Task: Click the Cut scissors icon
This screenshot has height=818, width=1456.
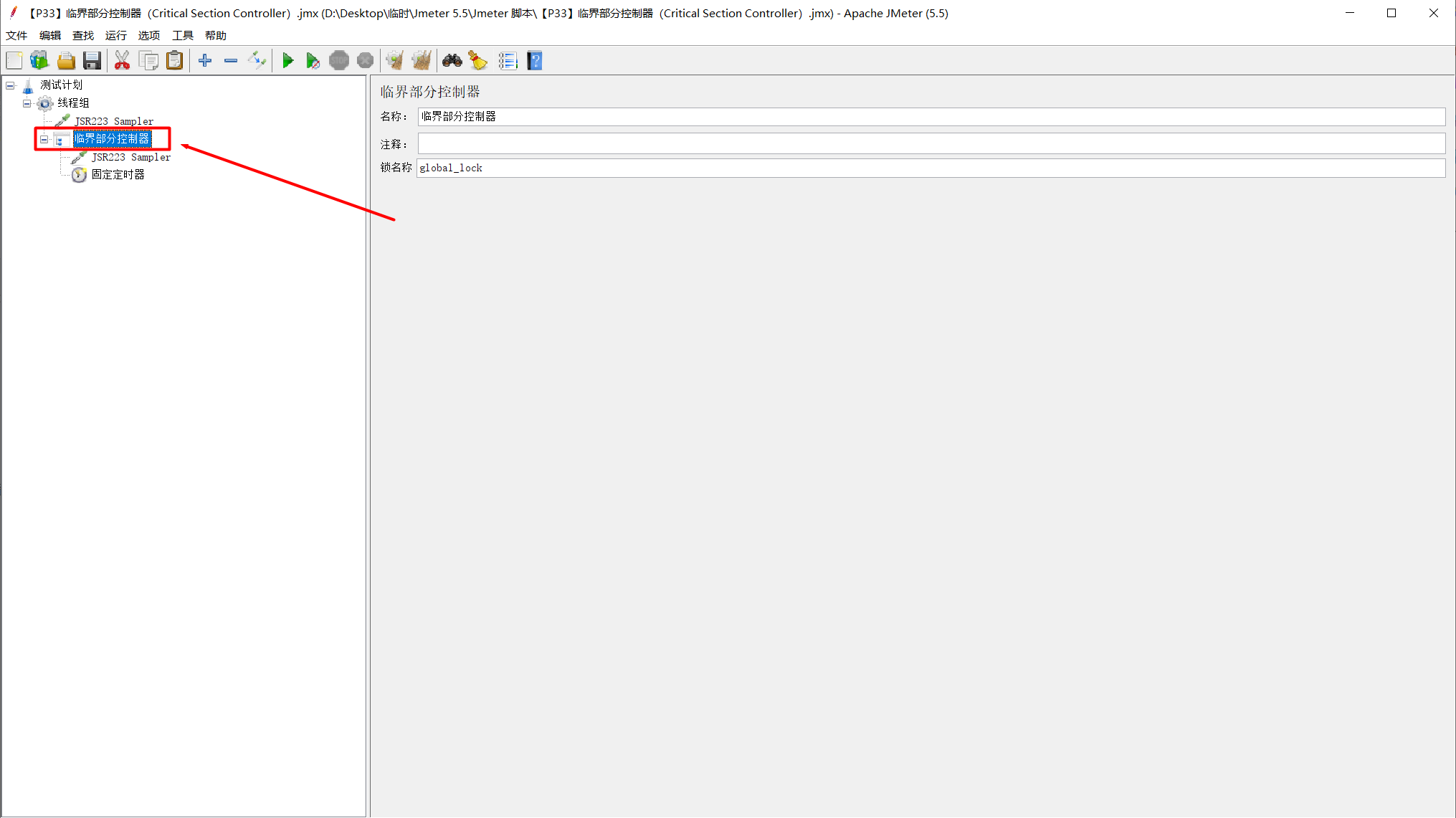Action: tap(122, 61)
